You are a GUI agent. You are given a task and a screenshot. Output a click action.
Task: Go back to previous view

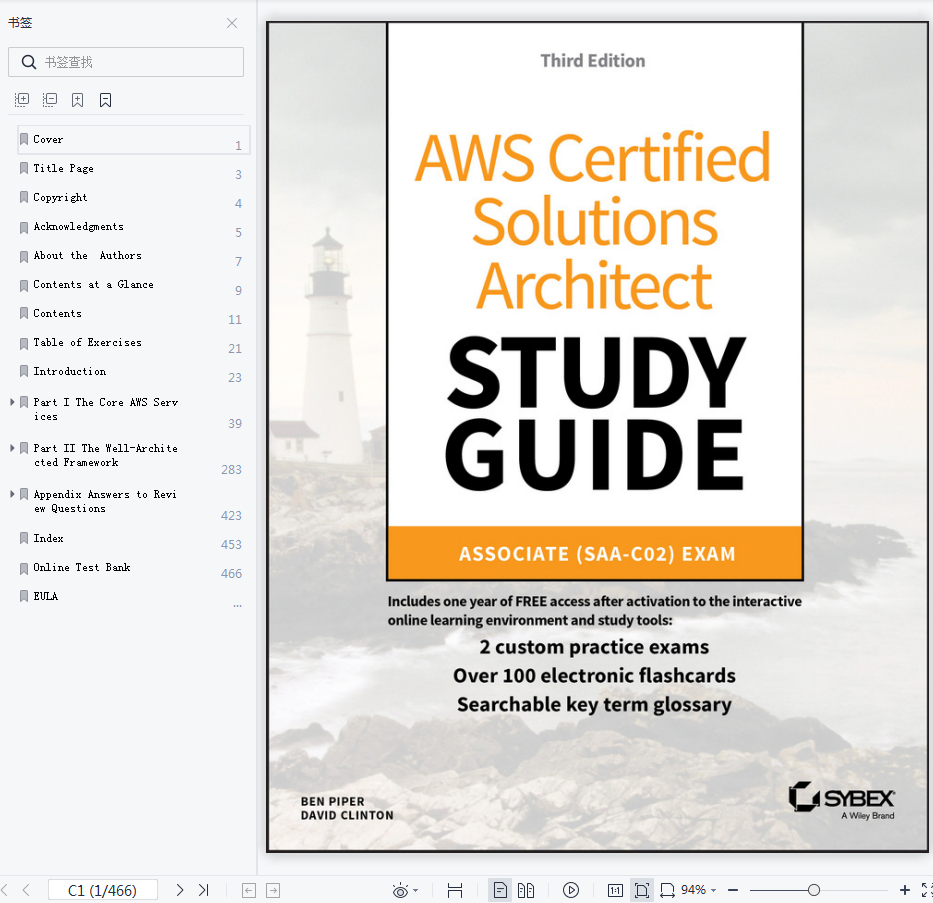[249, 891]
